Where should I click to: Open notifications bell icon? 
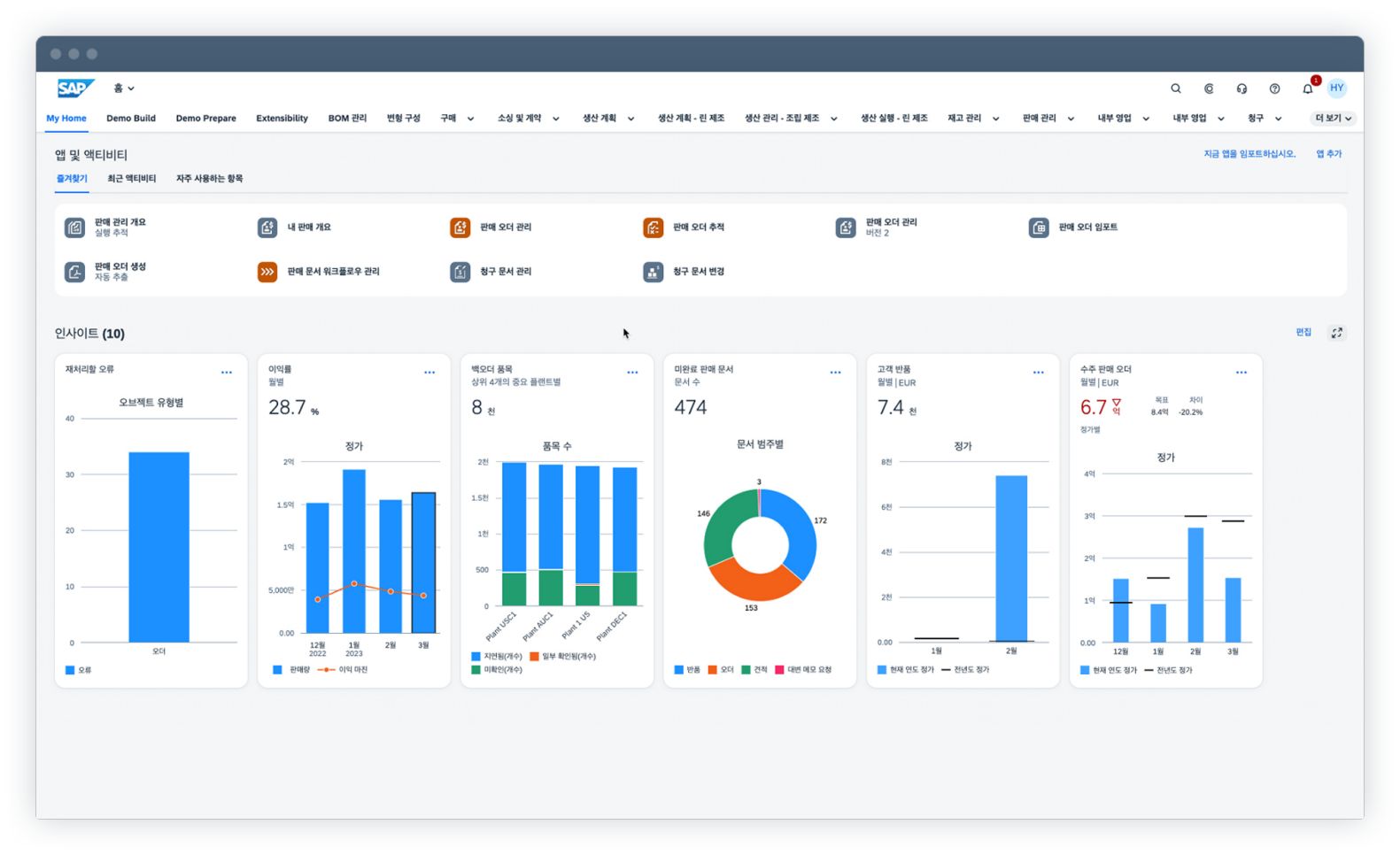point(1308,89)
